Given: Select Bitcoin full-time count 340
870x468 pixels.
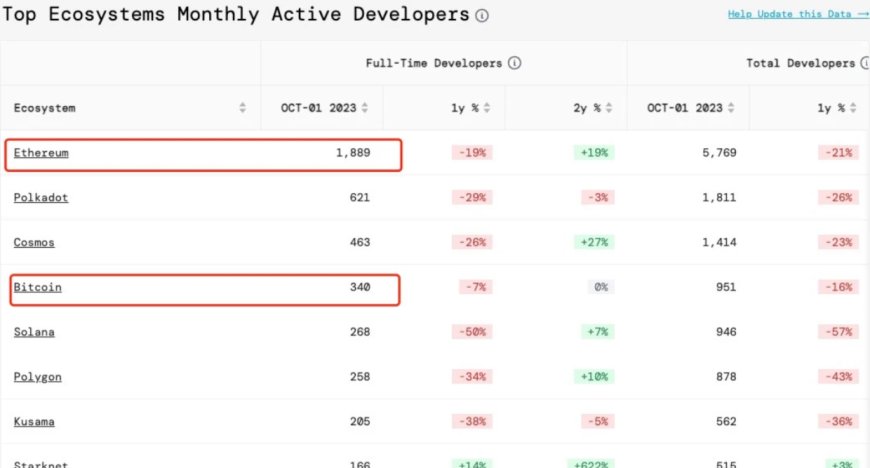Looking at the screenshot, I should pos(360,287).
